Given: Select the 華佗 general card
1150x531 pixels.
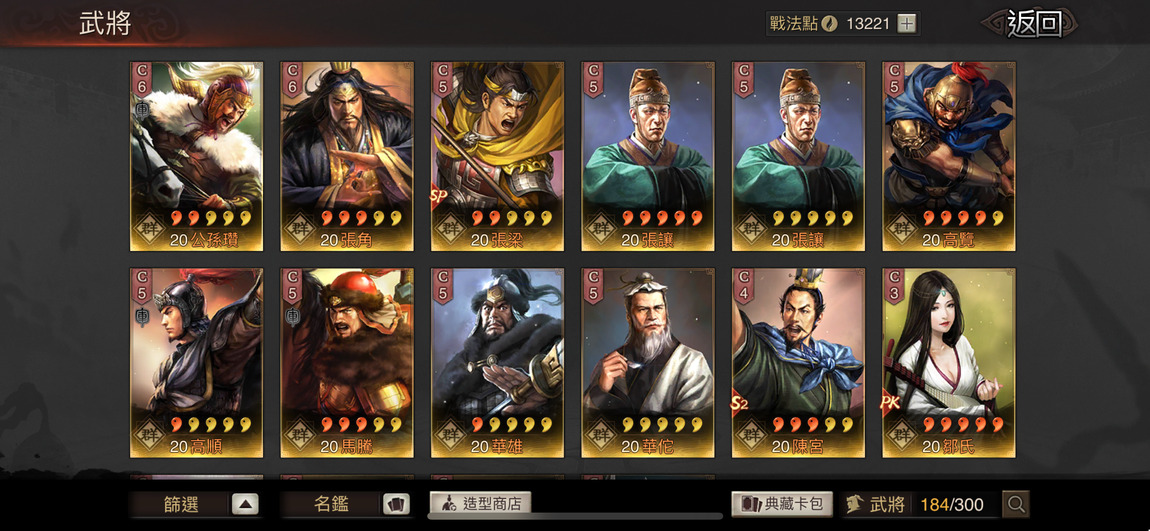Looking at the screenshot, I should [648, 362].
